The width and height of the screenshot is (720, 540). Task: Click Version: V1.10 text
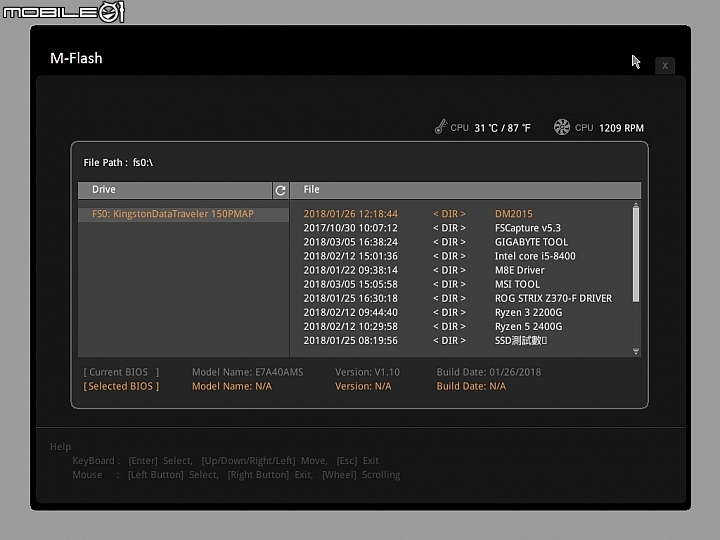coord(367,372)
